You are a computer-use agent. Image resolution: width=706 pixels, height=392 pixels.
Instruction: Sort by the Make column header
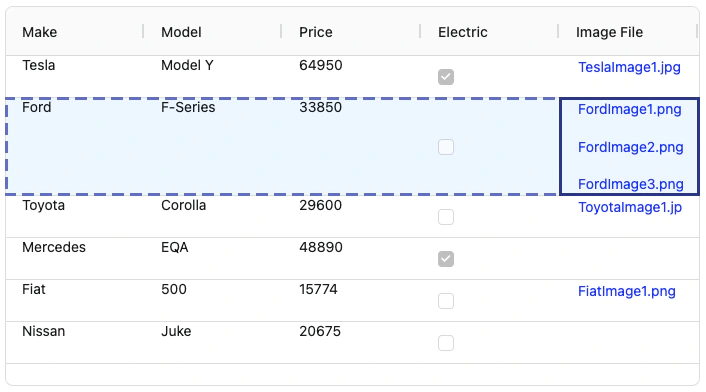coord(40,32)
